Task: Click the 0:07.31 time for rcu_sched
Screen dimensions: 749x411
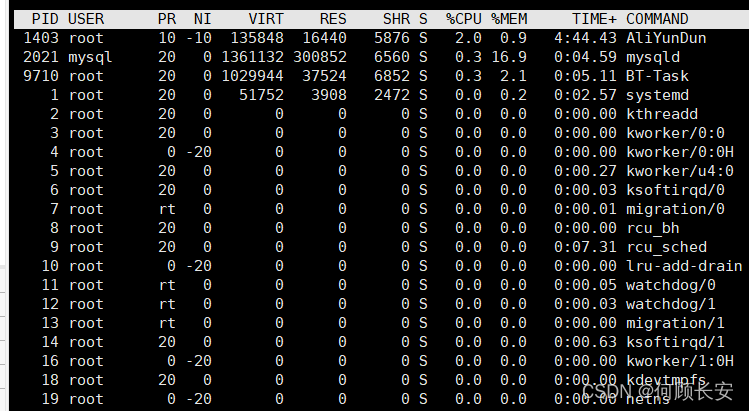Action: click(x=585, y=247)
